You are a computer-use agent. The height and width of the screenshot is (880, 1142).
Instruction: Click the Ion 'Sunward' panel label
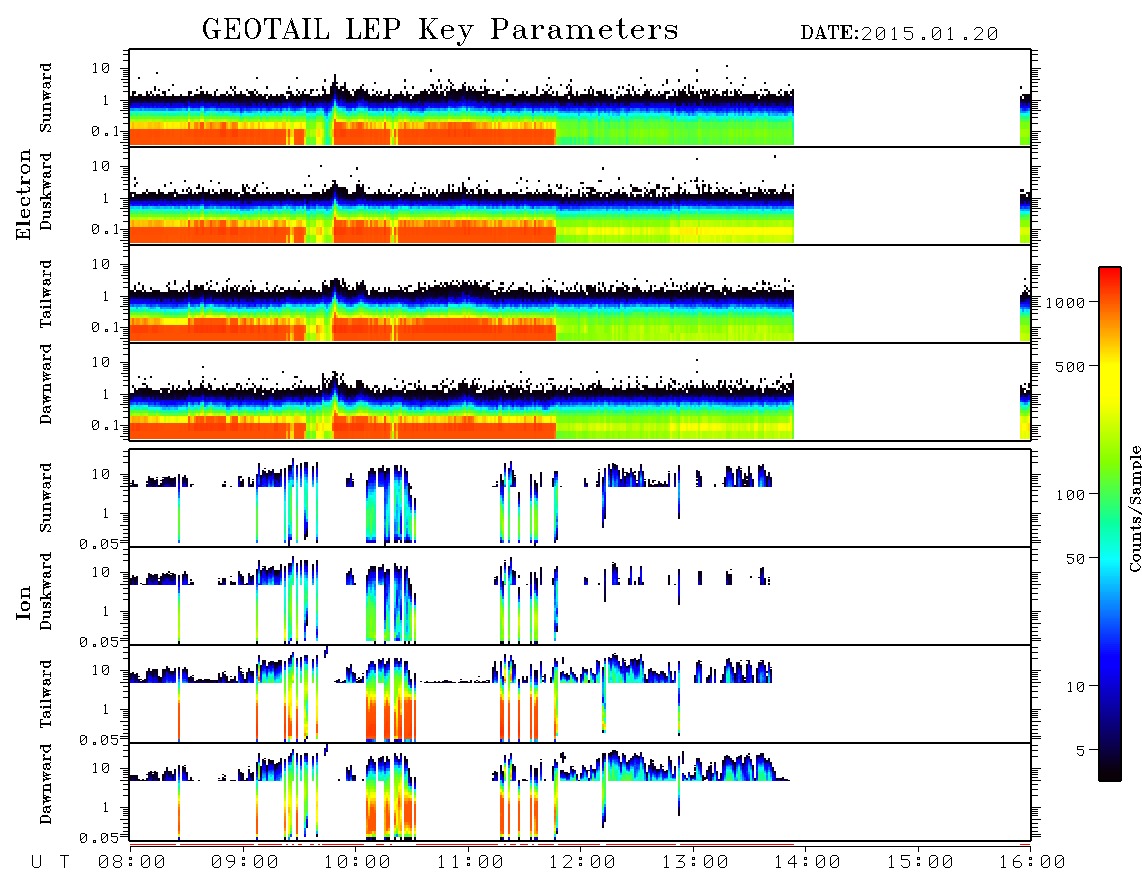(46, 498)
